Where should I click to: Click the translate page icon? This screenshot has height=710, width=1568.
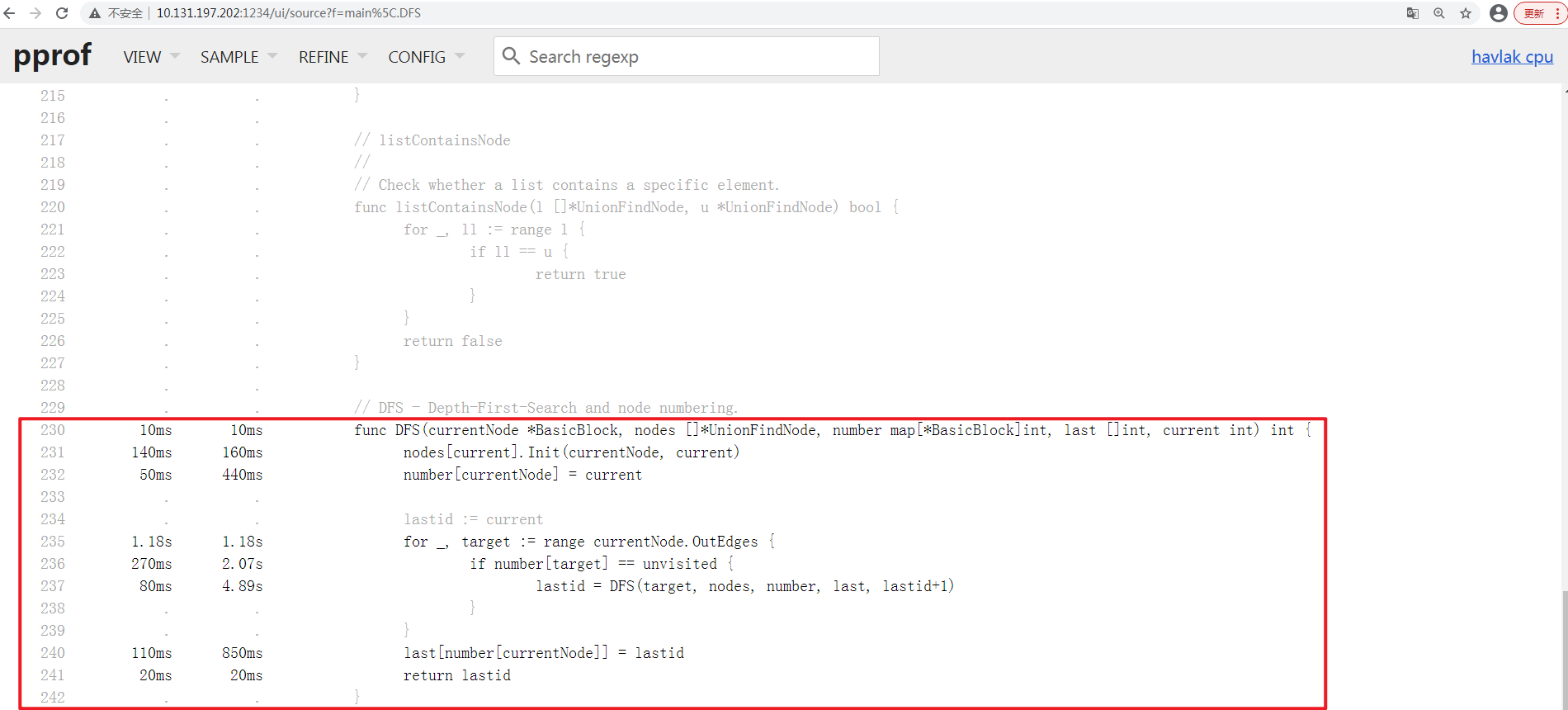tap(1413, 13)
